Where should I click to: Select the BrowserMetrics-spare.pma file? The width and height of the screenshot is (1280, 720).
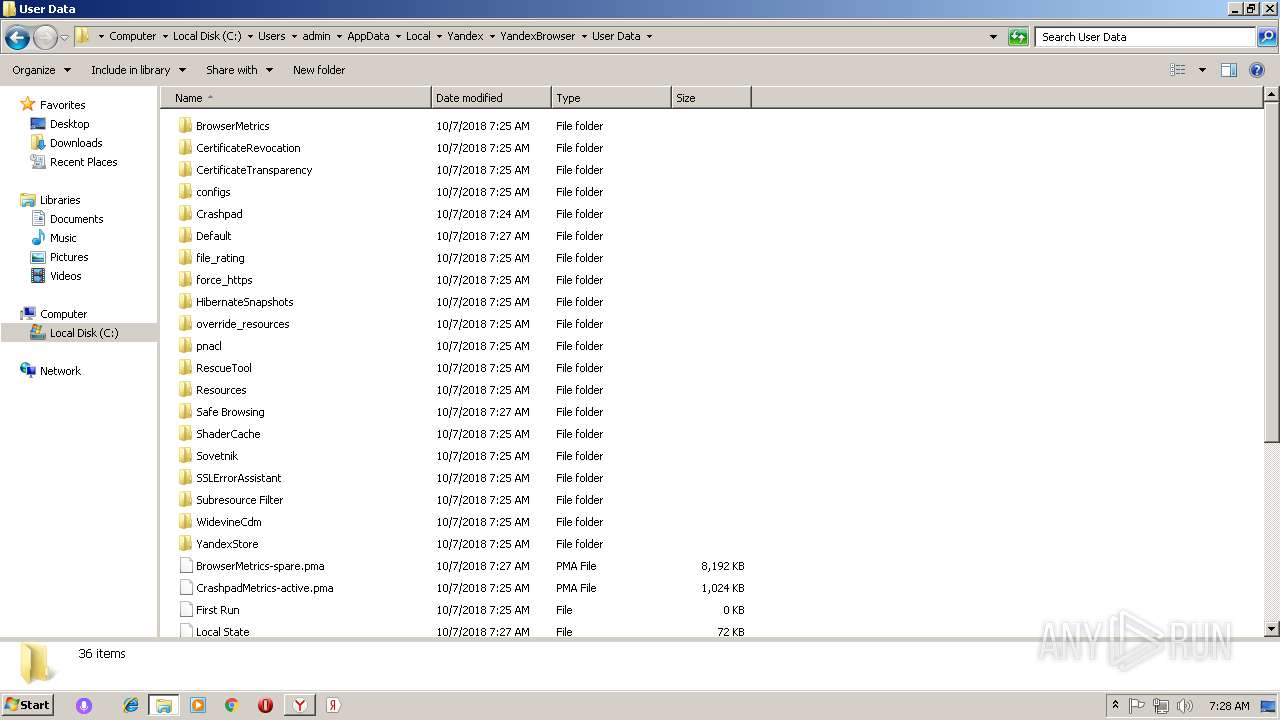tap(260, 566)
